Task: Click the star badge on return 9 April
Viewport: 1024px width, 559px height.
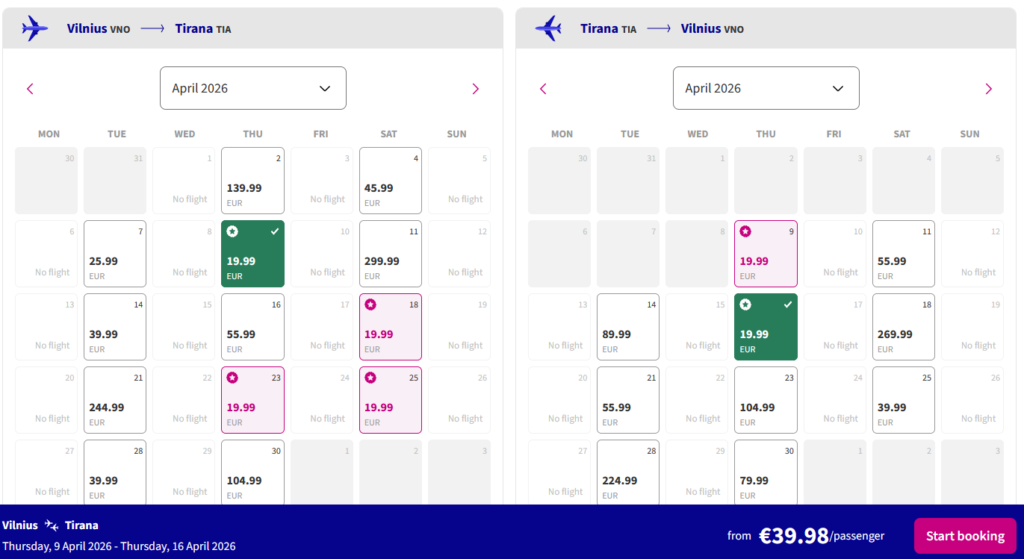Action: point(745,231)
